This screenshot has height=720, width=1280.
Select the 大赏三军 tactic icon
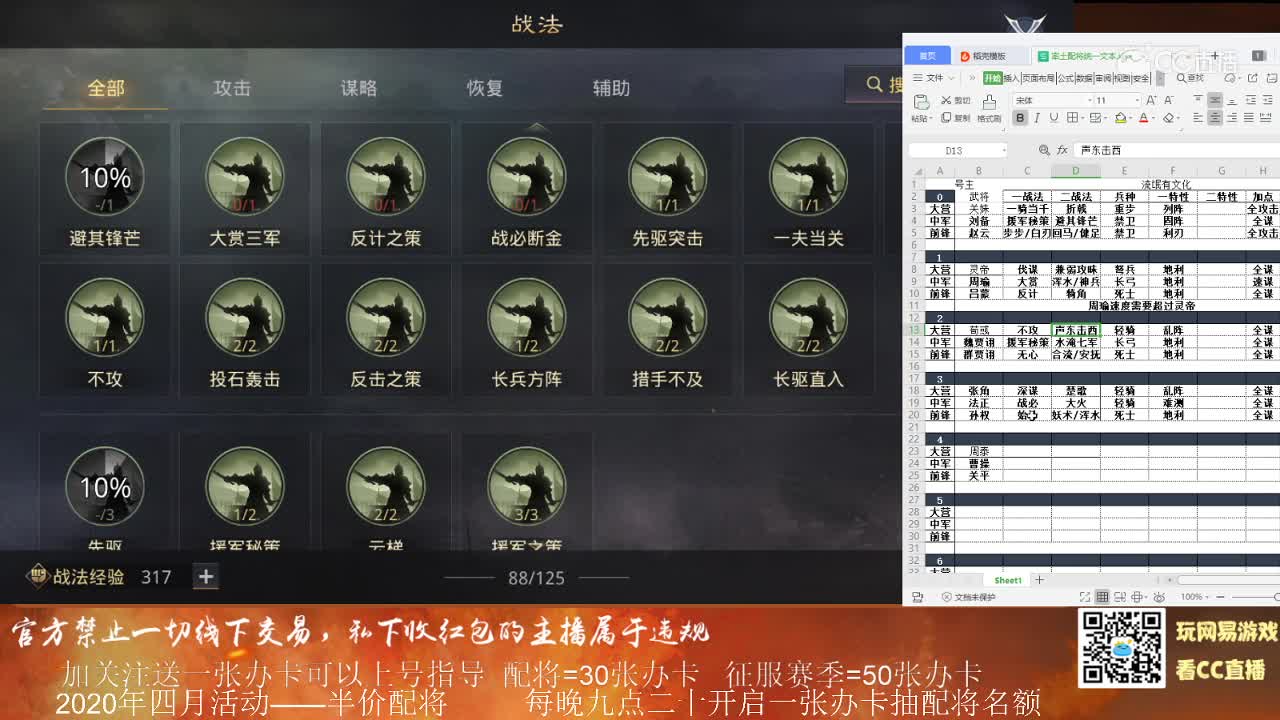click(x=245, y=177)
